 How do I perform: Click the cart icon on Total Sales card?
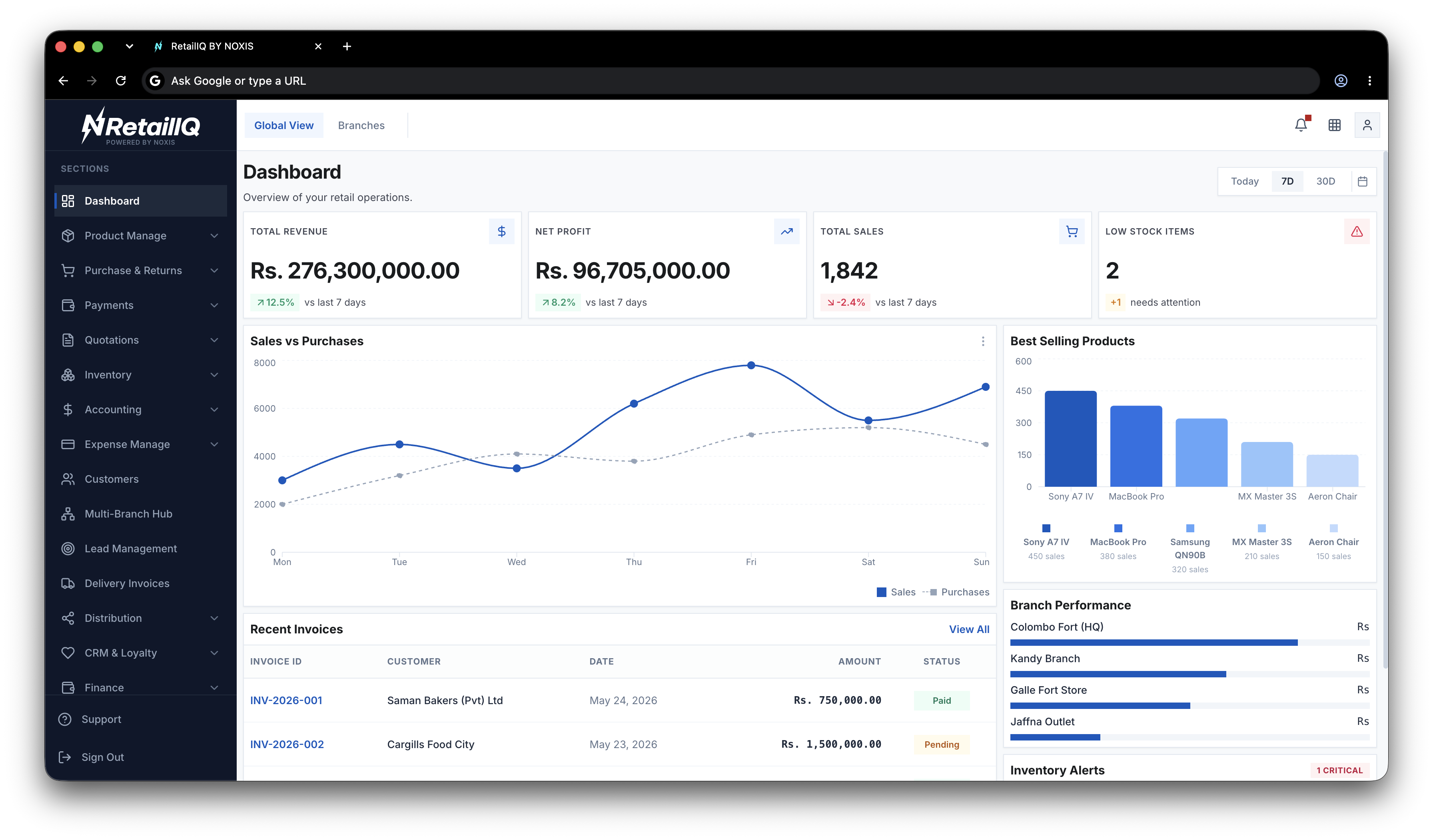click(x=1072, y=231)
